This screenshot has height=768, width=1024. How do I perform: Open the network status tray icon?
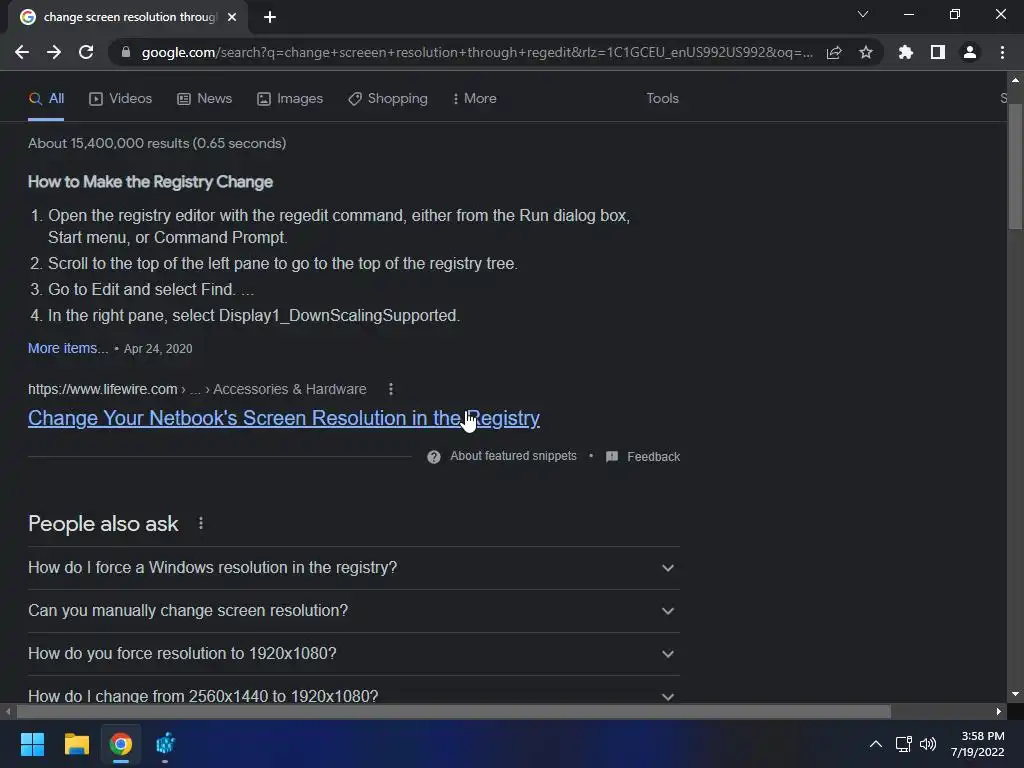(903, 744)
